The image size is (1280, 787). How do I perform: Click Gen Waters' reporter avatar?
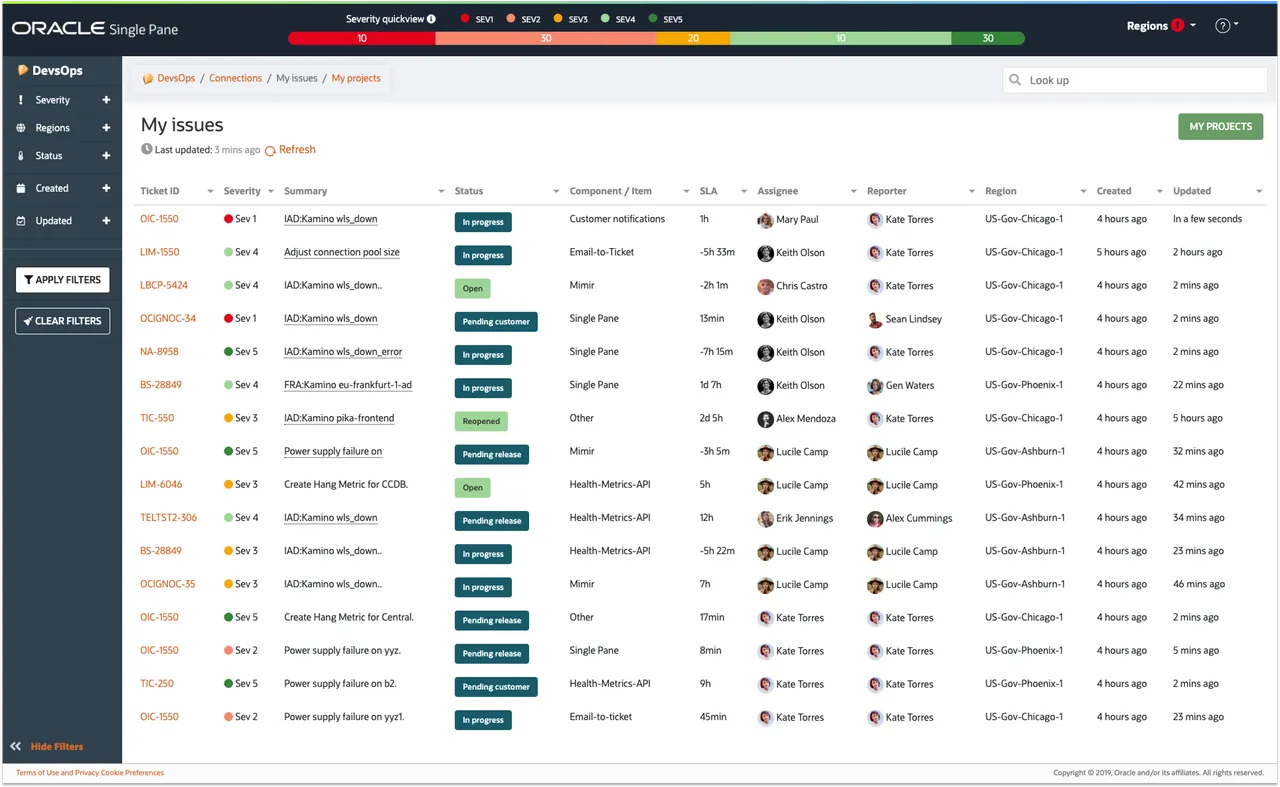875,386
